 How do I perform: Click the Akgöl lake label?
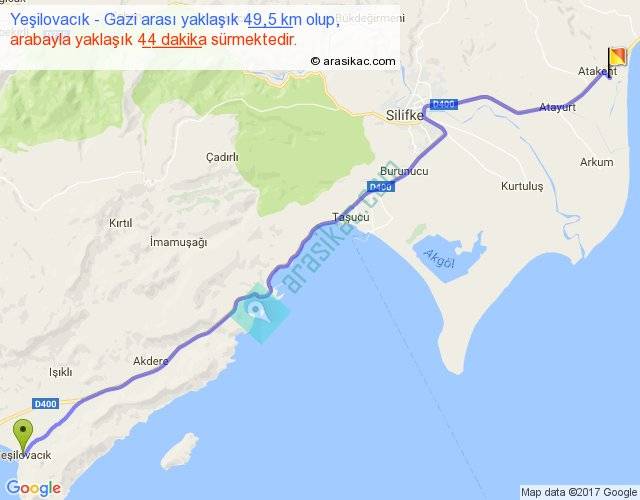[439, 258]
